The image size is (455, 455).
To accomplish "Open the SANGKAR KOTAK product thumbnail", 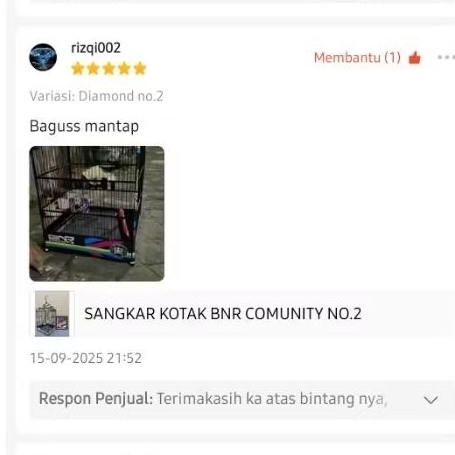I will (52, 314).
